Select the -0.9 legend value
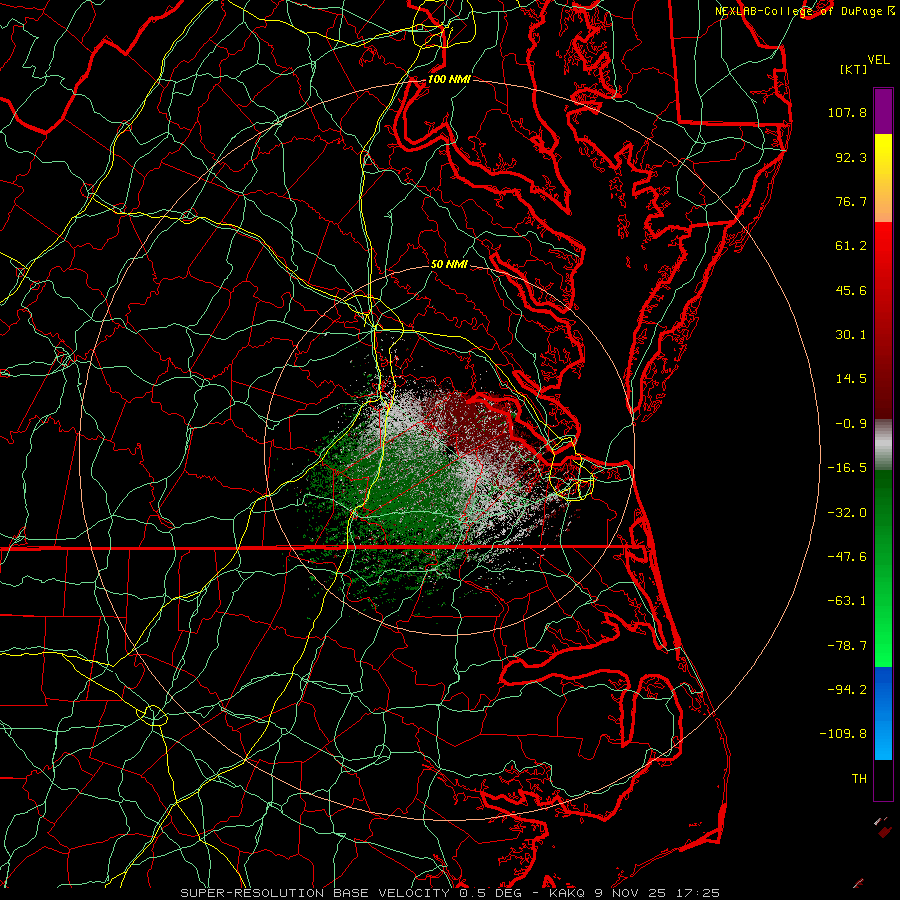Screen dimensions: 900x900 (x=851, y=424)
